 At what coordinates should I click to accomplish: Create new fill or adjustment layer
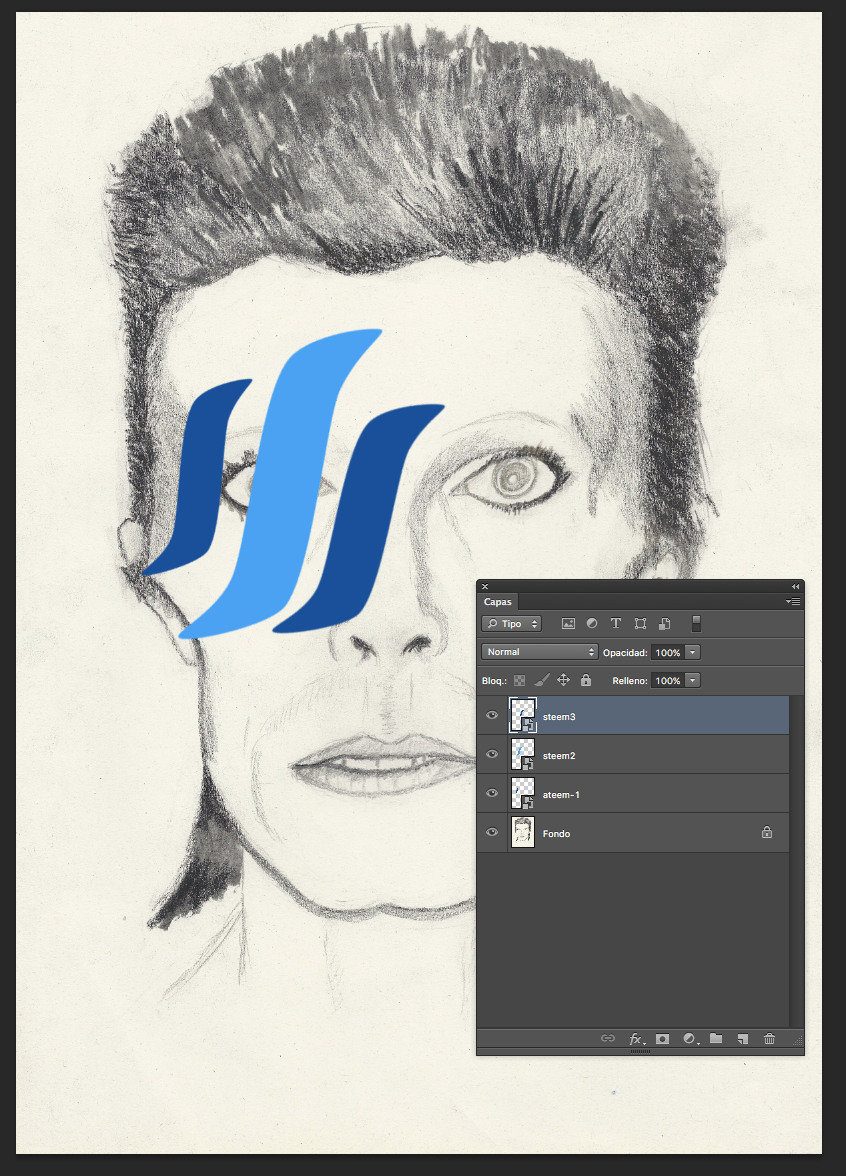pyautogui.click(x=690, y=1039)
